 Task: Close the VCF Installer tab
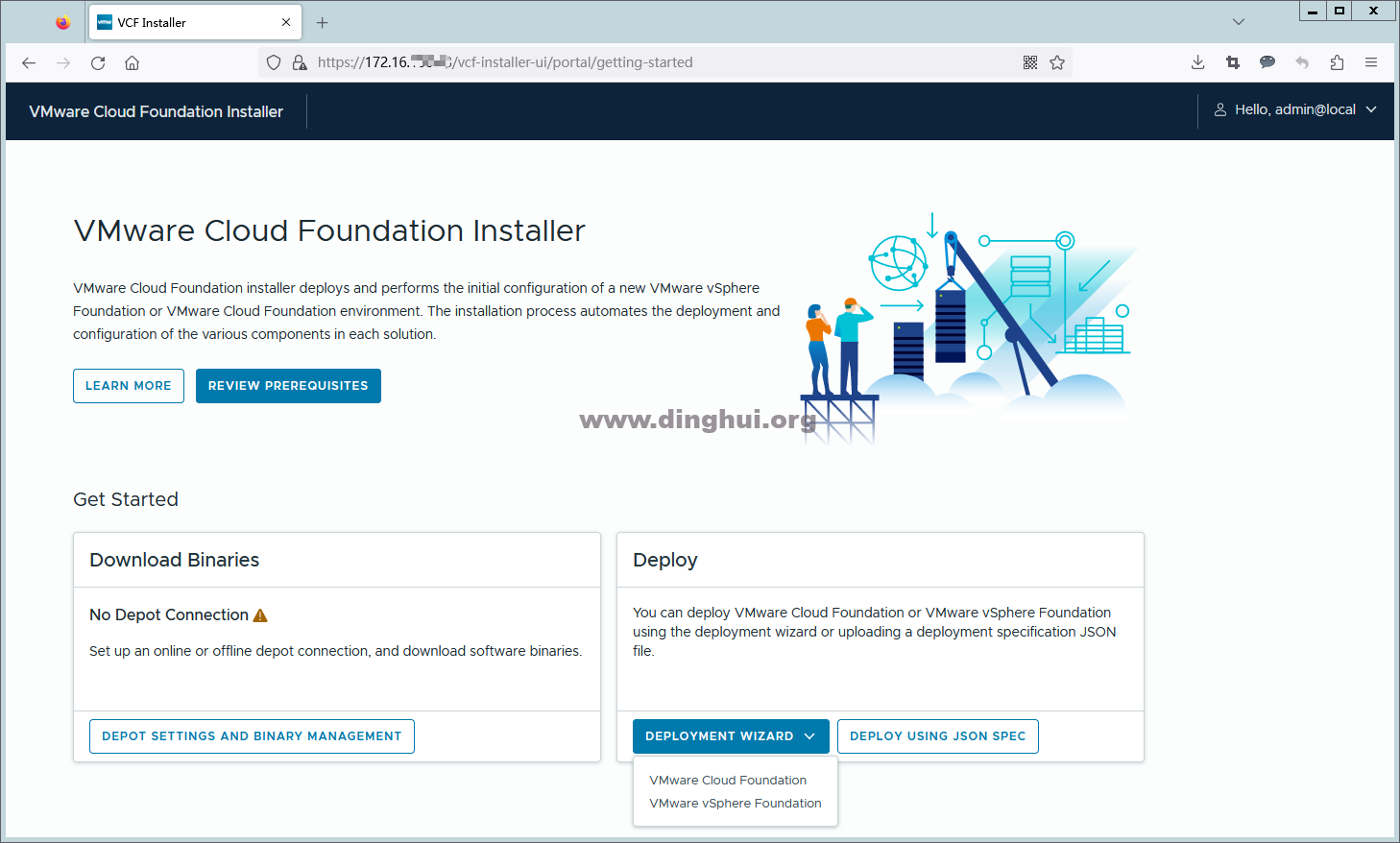286,22
